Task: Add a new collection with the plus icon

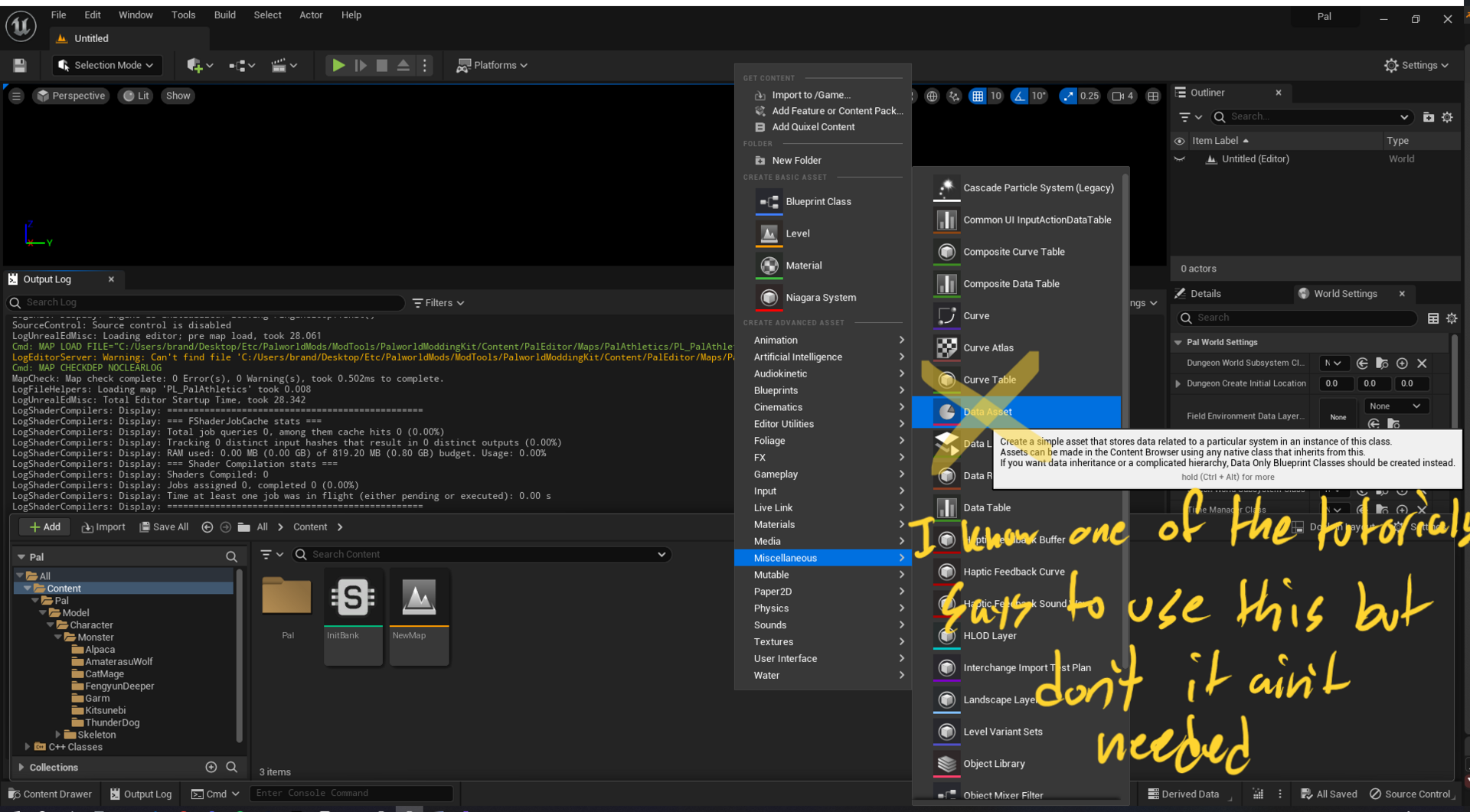Action: pos(211,767)
